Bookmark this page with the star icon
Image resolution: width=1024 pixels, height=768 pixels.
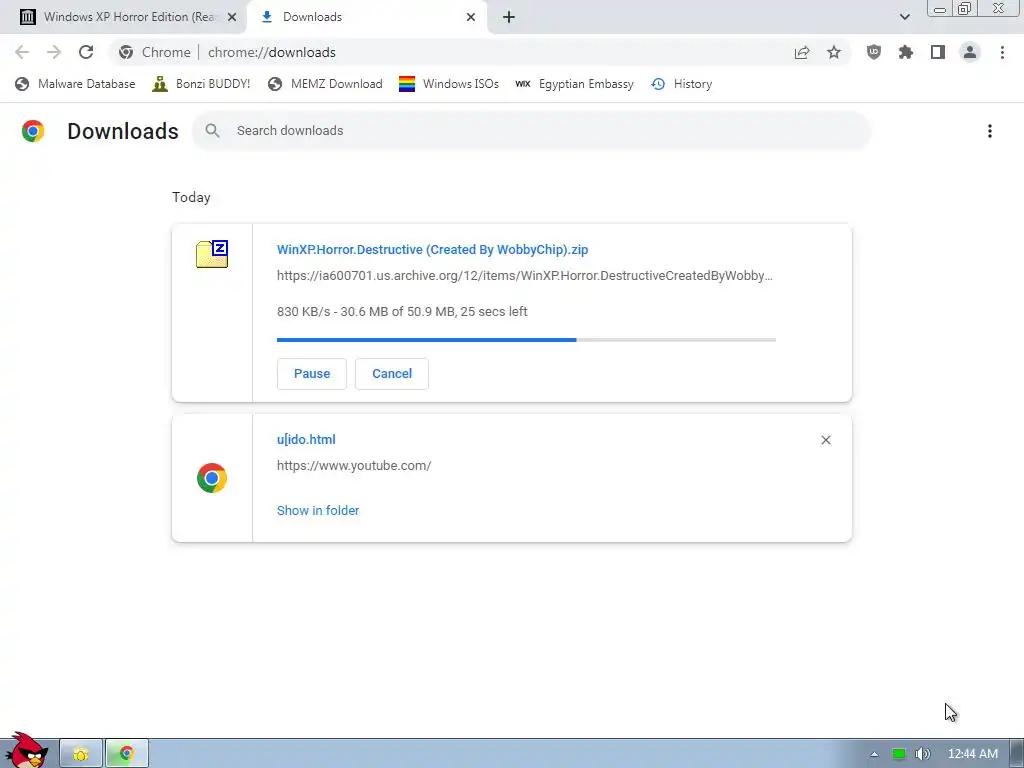tap(834, 52)
